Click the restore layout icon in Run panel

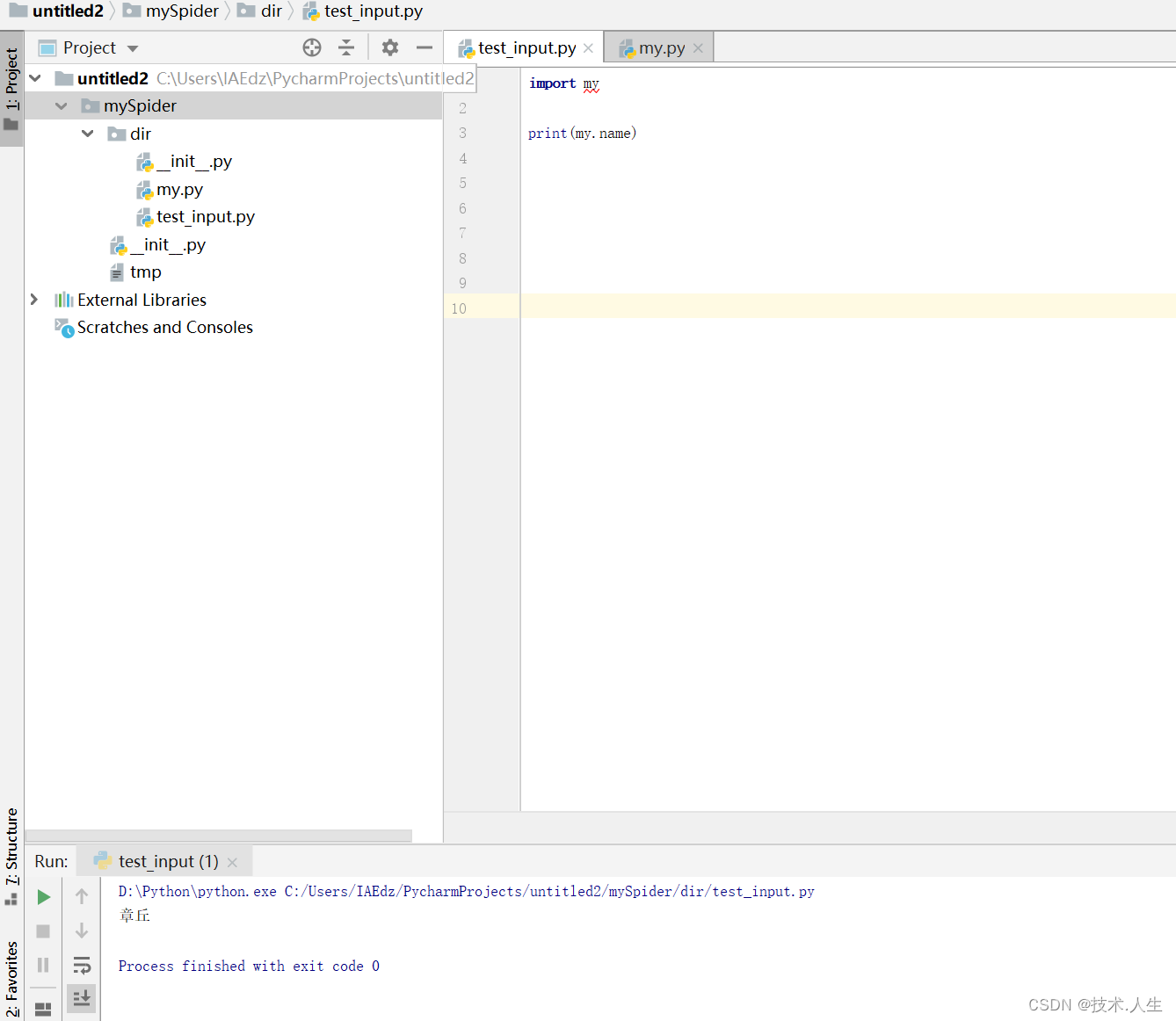[x=43, y=1009]
